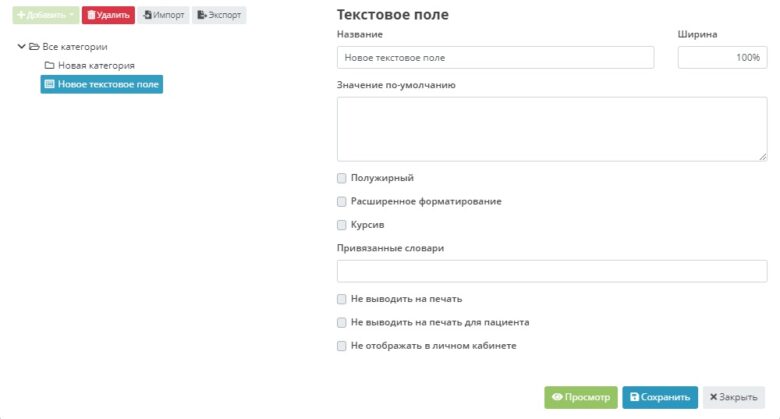Image resolution: width=780 pixels, height=419 pixels.
Task: Enable the Курсив checkbox
Action: coord(342,225)
